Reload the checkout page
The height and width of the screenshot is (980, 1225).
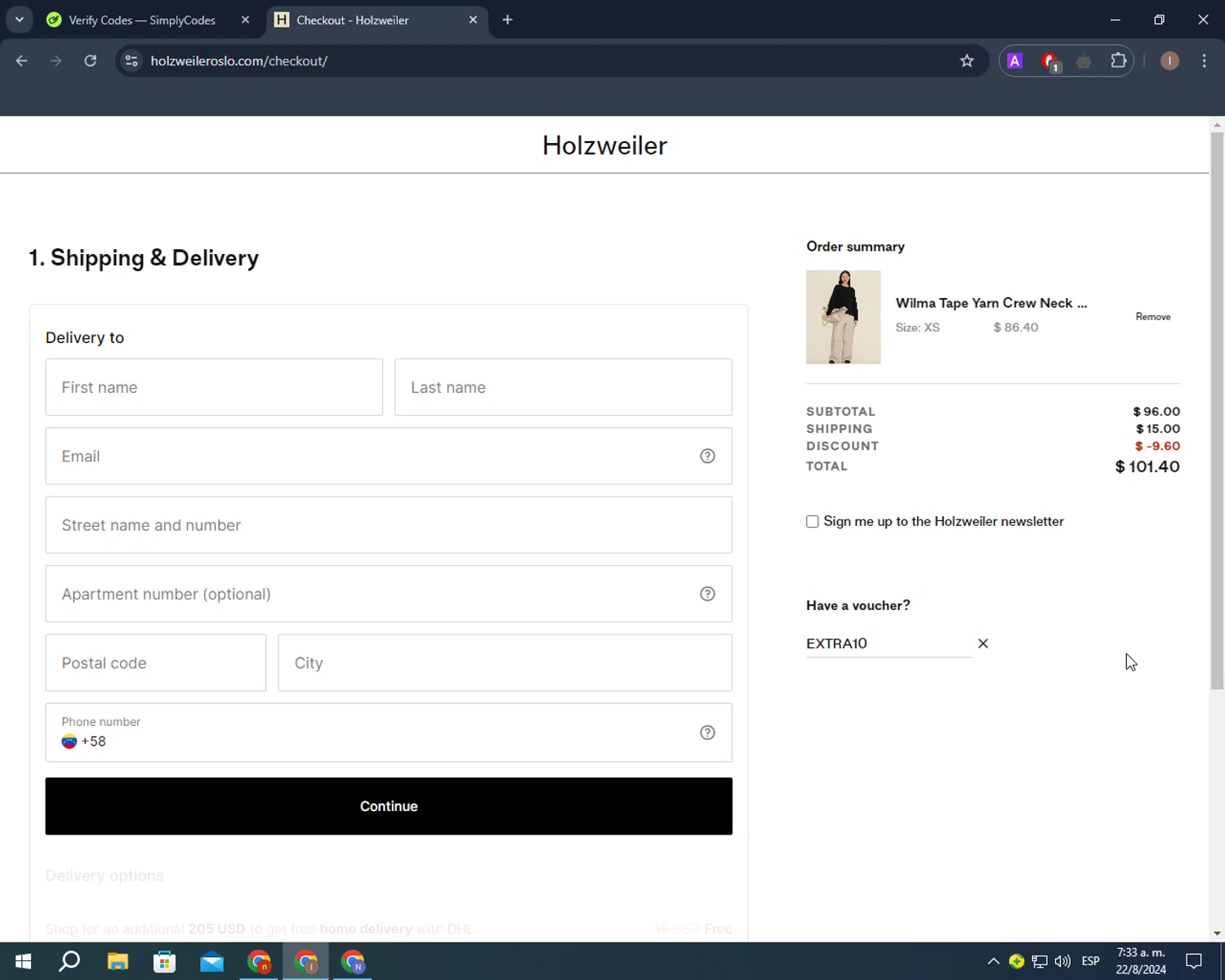tap(91, 61)
